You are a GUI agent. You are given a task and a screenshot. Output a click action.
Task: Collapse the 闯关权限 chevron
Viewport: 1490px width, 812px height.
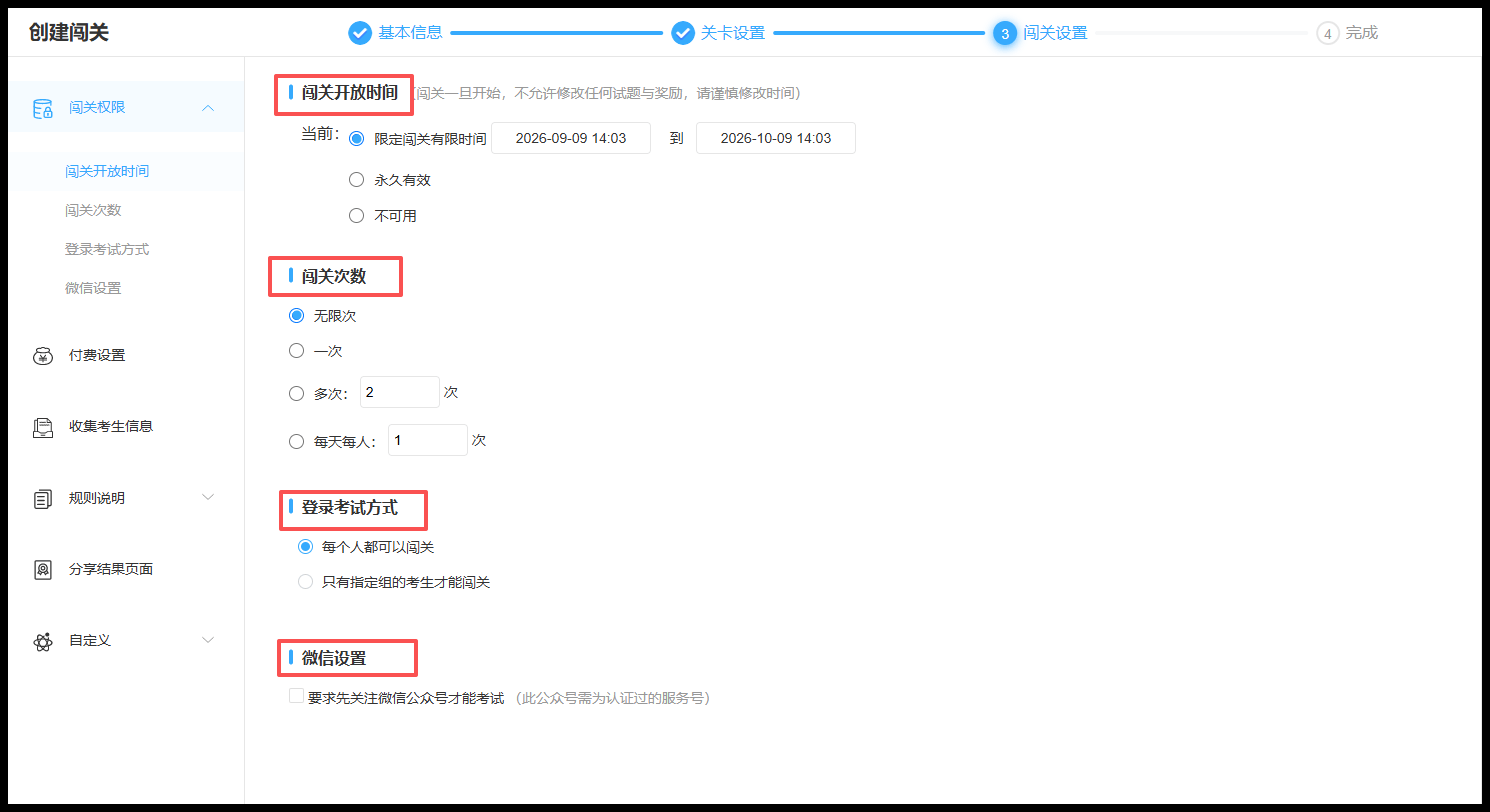click(208, 108)
